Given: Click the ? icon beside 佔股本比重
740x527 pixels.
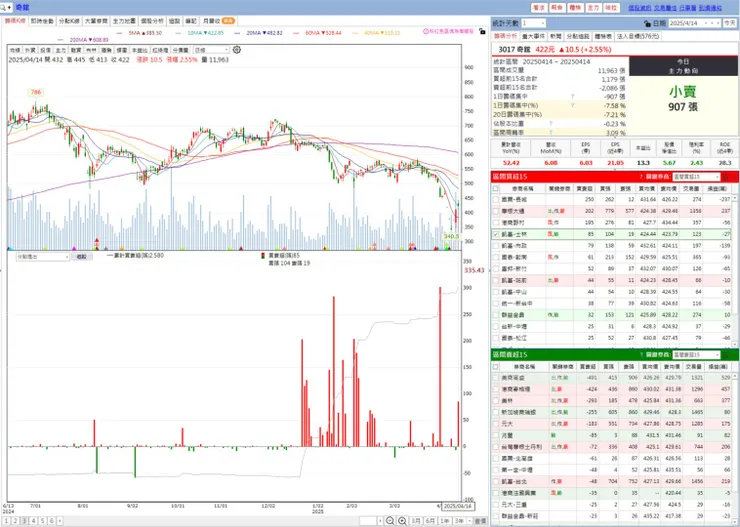Looking at the screenshot, I should pyautogui.click(x=551, y=124).
